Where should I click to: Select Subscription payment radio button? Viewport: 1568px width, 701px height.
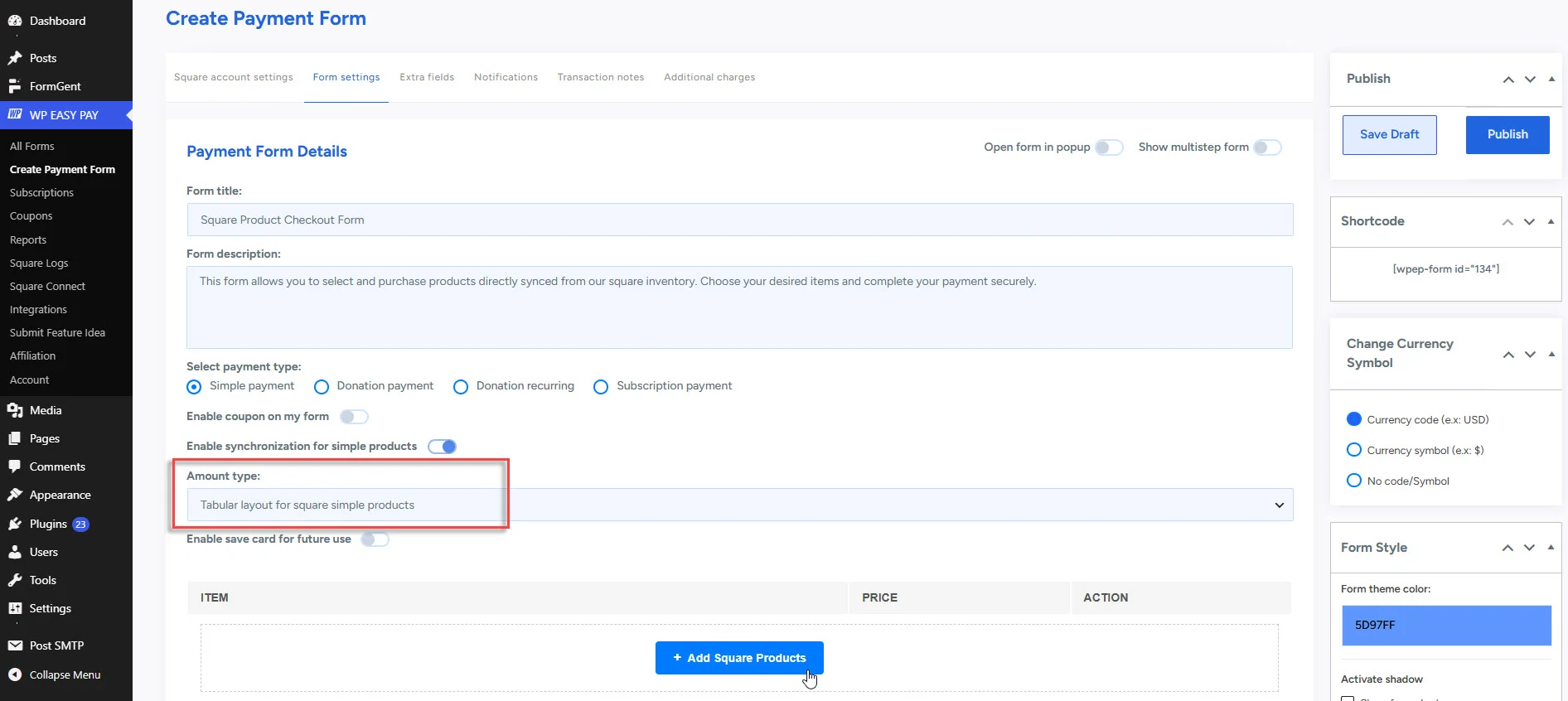tap(601, 387)
